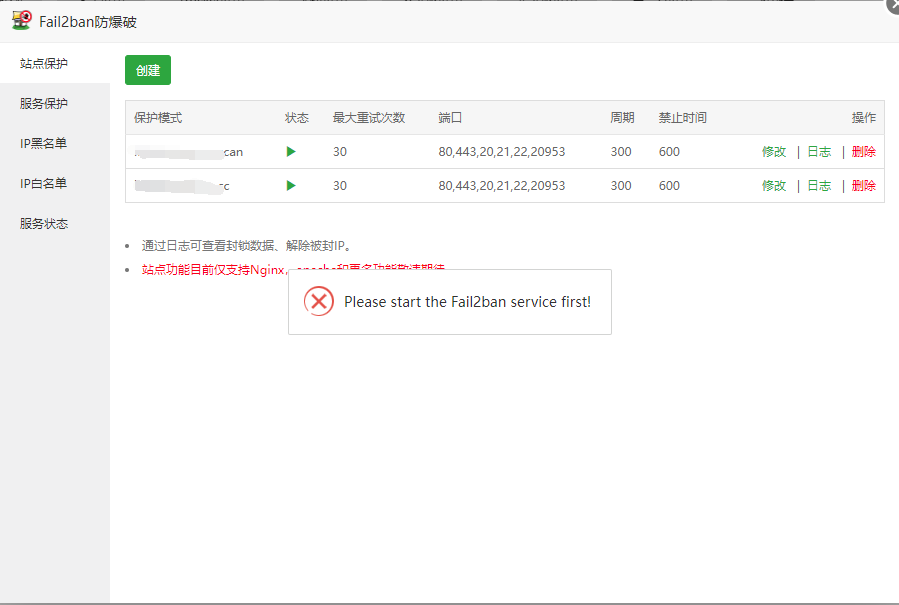Switch to the 服务状态 tab
Image resolution: width=899 pixels, height=605 pixels.
pyautogui.click(x=44, y=224)
